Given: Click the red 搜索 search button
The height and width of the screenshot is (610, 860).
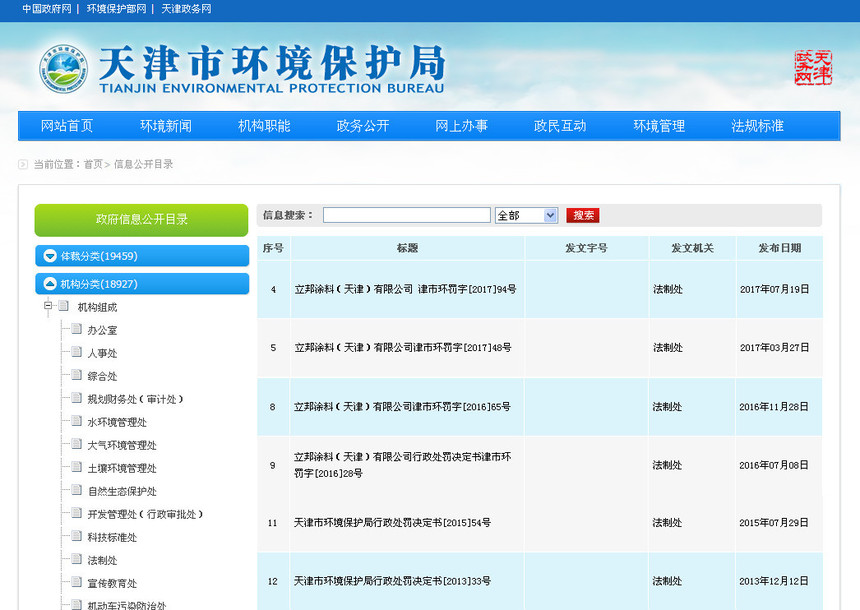Looking at the screenshot, I should point(582,215).
